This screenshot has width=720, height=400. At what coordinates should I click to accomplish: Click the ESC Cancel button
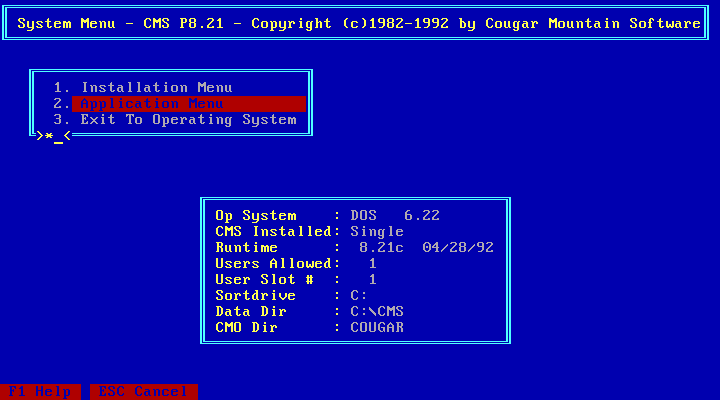pyautogui.click(x=144, y=392)
